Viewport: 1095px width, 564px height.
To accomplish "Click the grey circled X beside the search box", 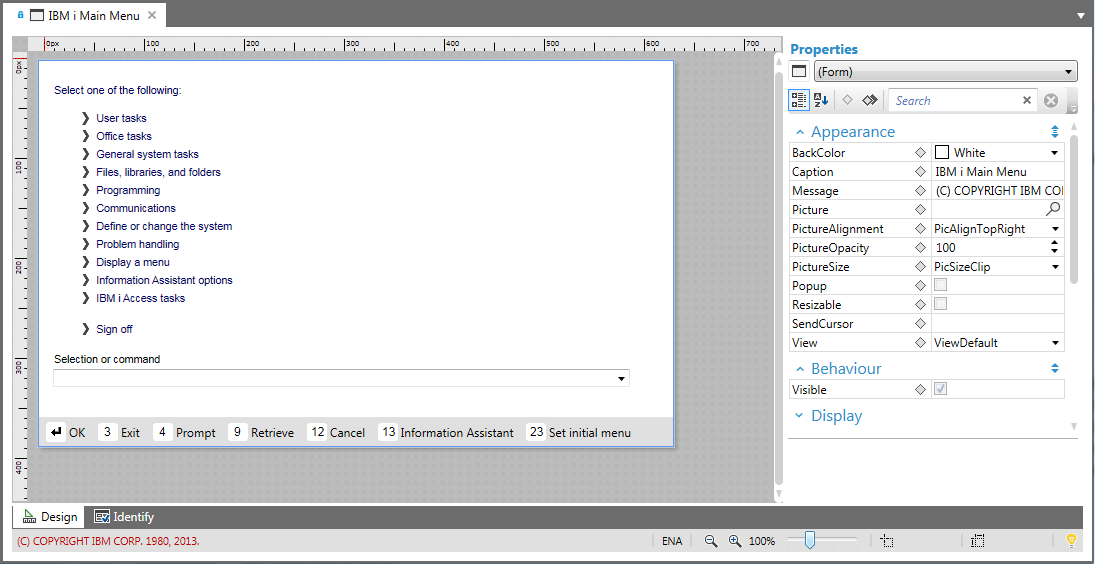I will (x=1051, y=101).
